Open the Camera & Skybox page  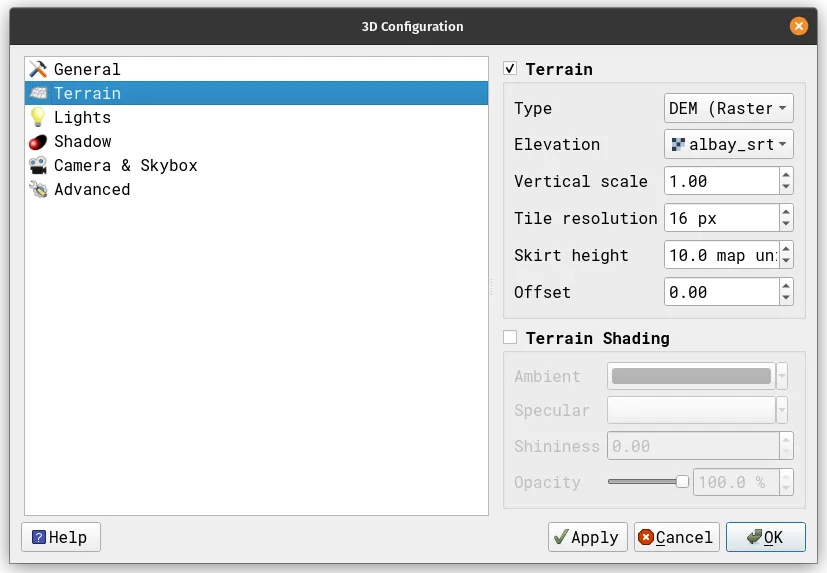tap(125, 165)
